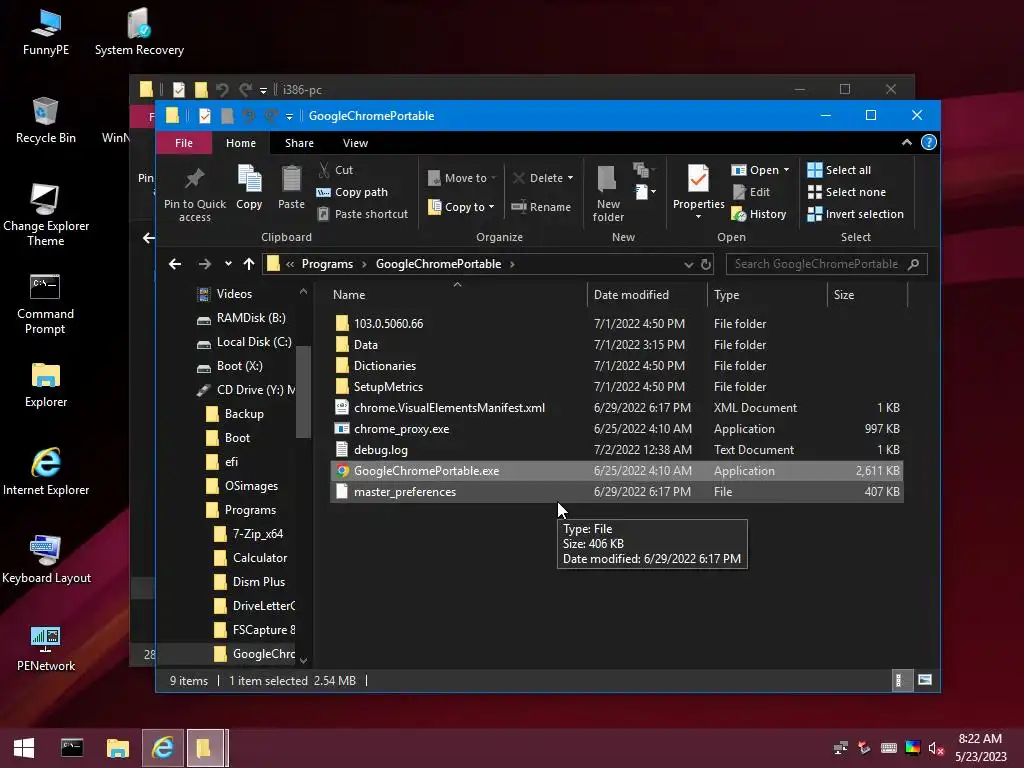Open Recycle Bin desktop icon
The height and width of the screenshot is (768, 1024).
(x=46, y=121)
